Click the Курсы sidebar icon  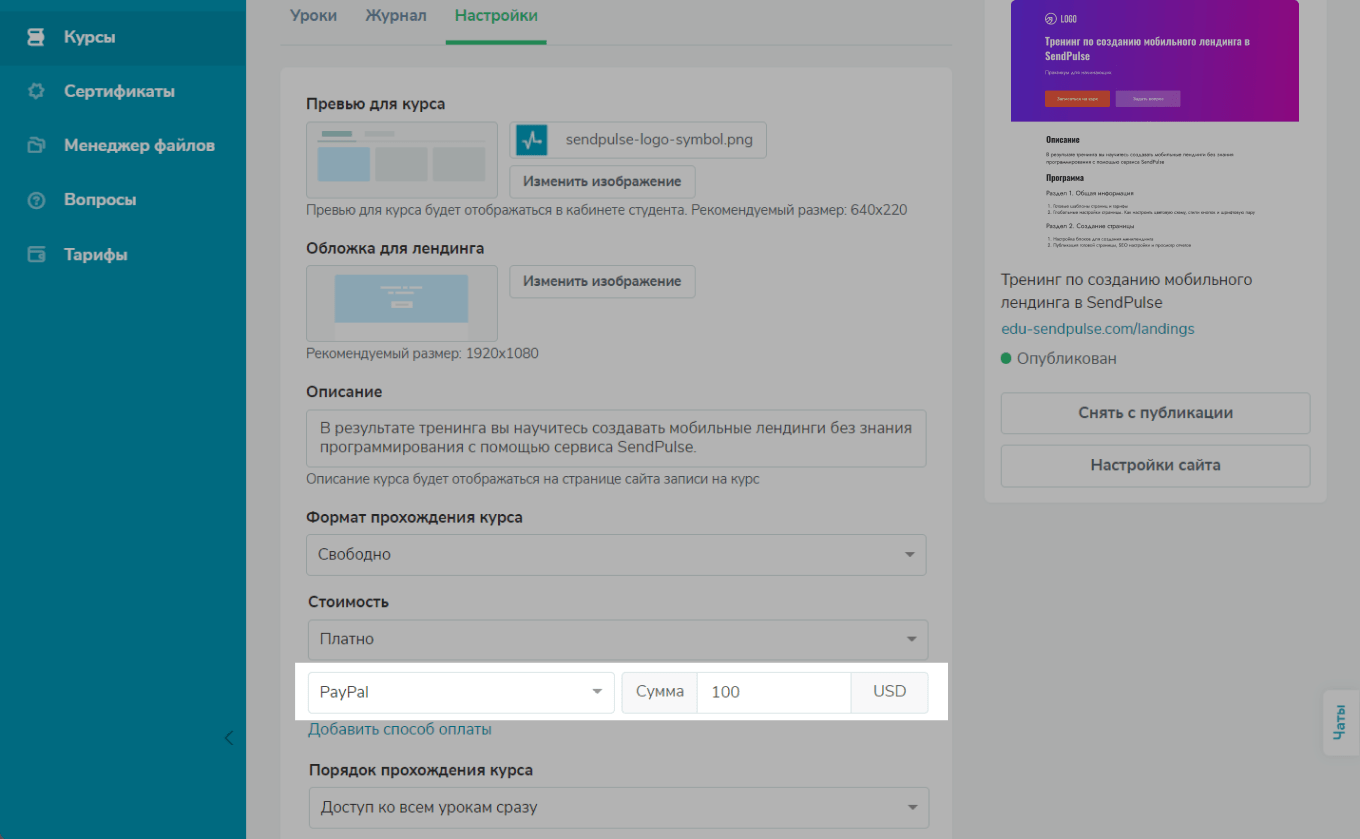pos(36,37)
